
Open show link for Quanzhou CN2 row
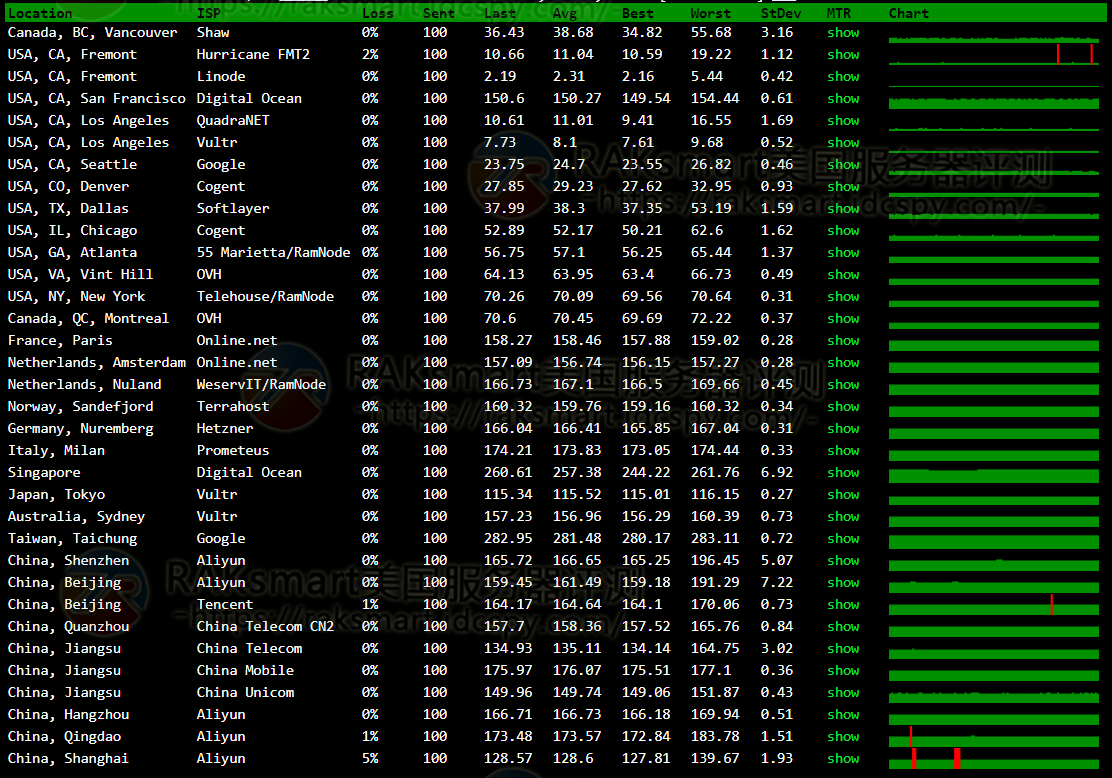pyautogui.click(x=843, y=626)
